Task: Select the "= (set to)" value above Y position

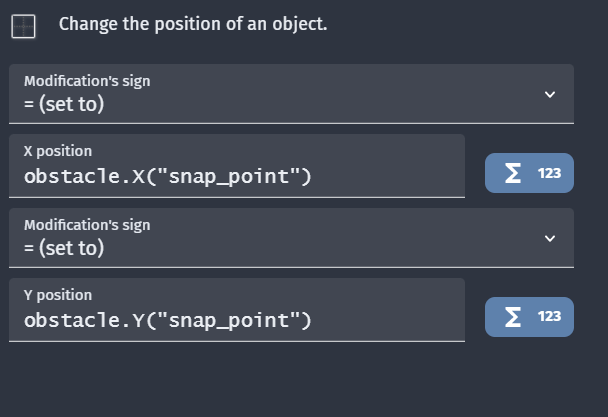Action: [64, 248]
